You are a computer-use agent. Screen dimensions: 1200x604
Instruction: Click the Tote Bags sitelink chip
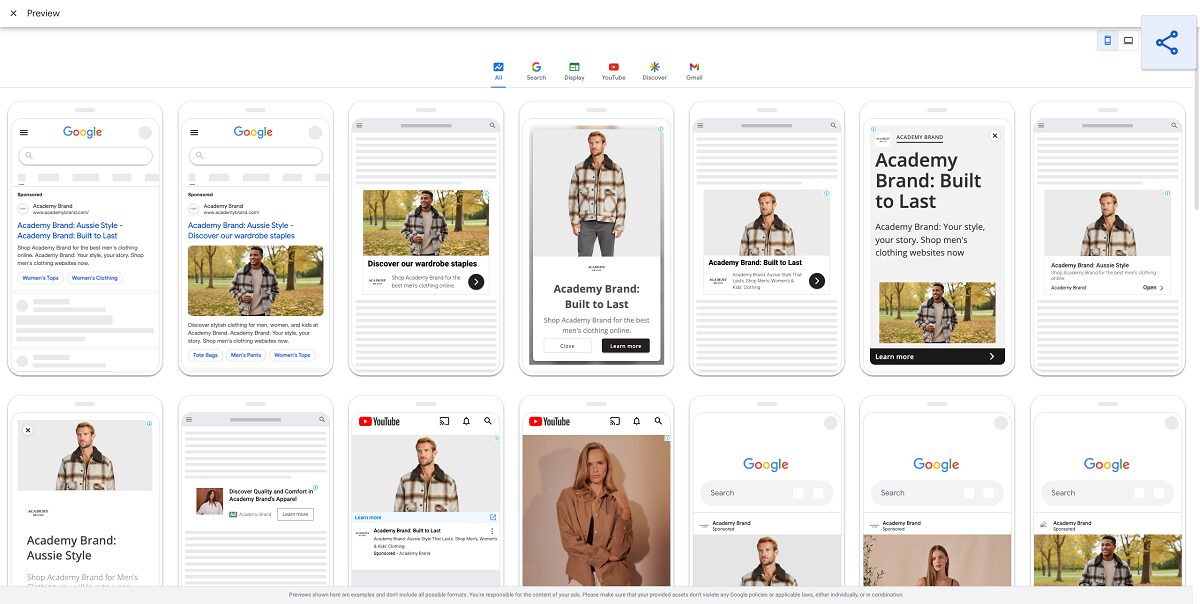coord(205,355)
